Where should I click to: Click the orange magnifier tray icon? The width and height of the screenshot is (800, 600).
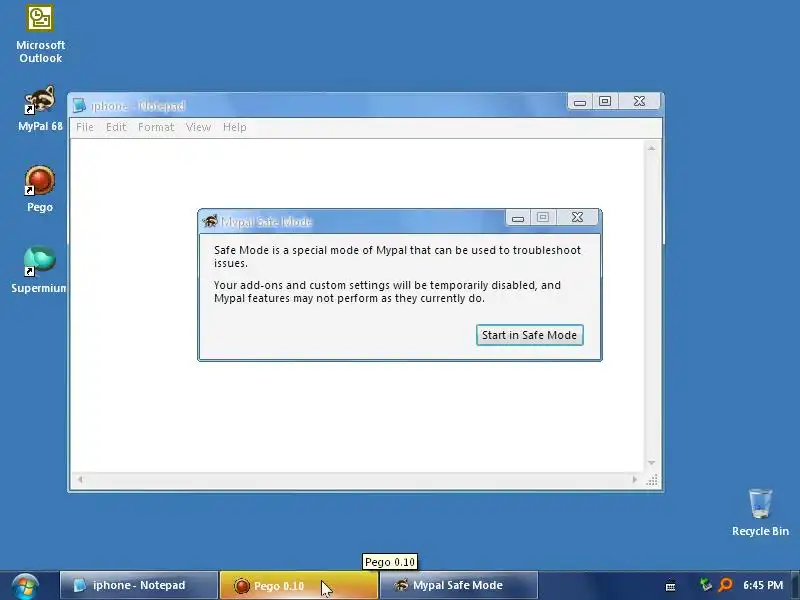click(x=725, y=585)
